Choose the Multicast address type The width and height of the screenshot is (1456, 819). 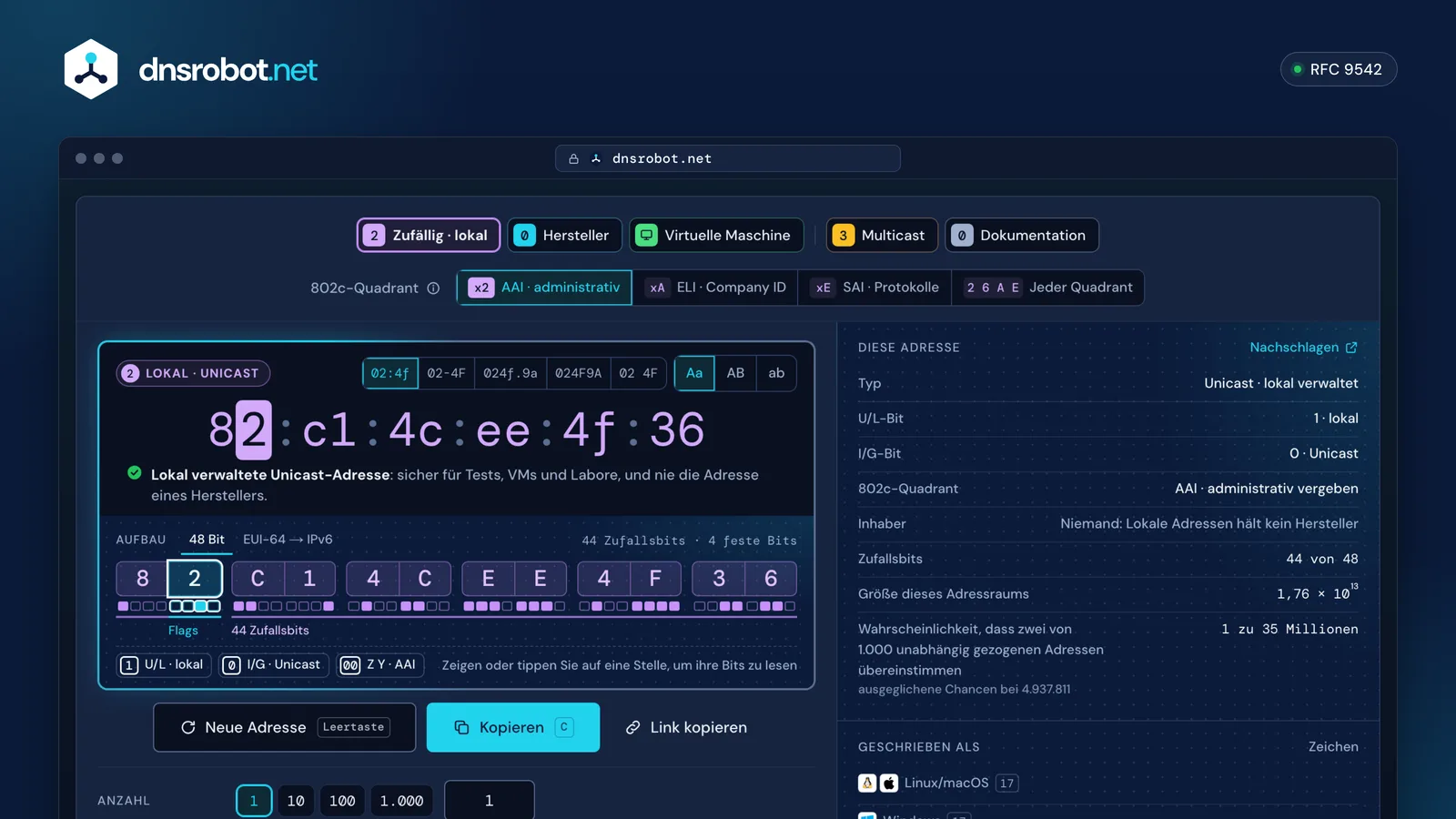point(882,236)
